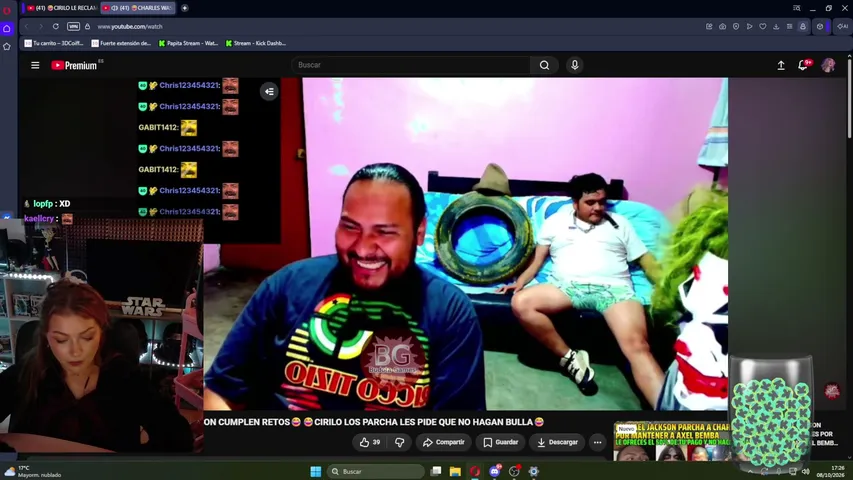Open Opera player play icon
Image resolution: width=853 pixels, height=480 pixels.
(x=749, y=26)
